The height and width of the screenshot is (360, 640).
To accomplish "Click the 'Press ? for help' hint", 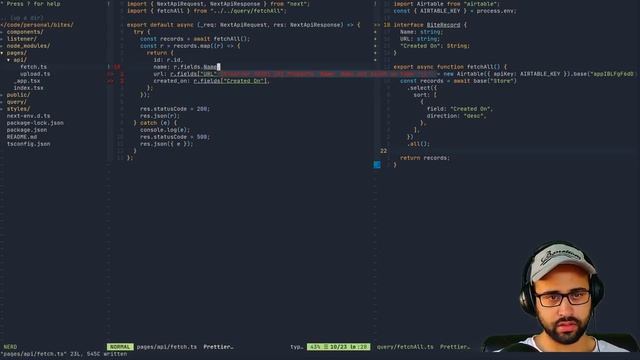I will click(33, 4).
